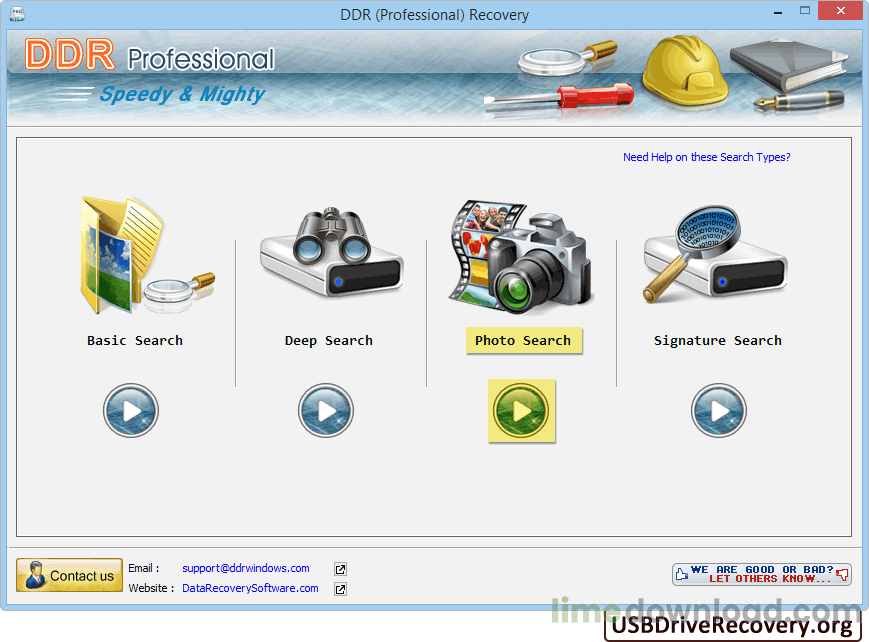Click the Signature Search magnifier icon

(715, 254)
